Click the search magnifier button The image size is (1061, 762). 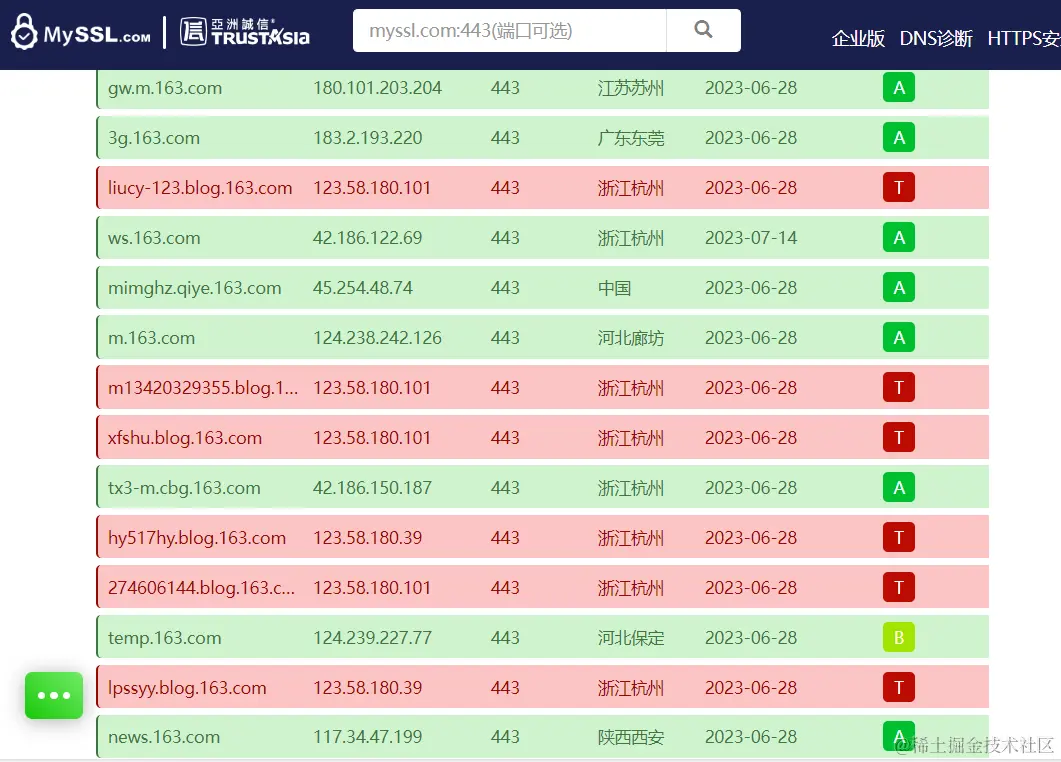[704, 30]
